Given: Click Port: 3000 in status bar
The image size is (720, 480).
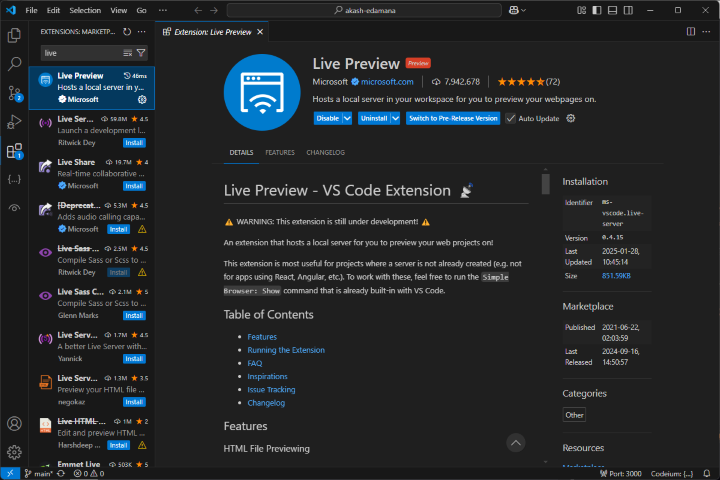Looking at the screenshot, I should pos(621,474).
